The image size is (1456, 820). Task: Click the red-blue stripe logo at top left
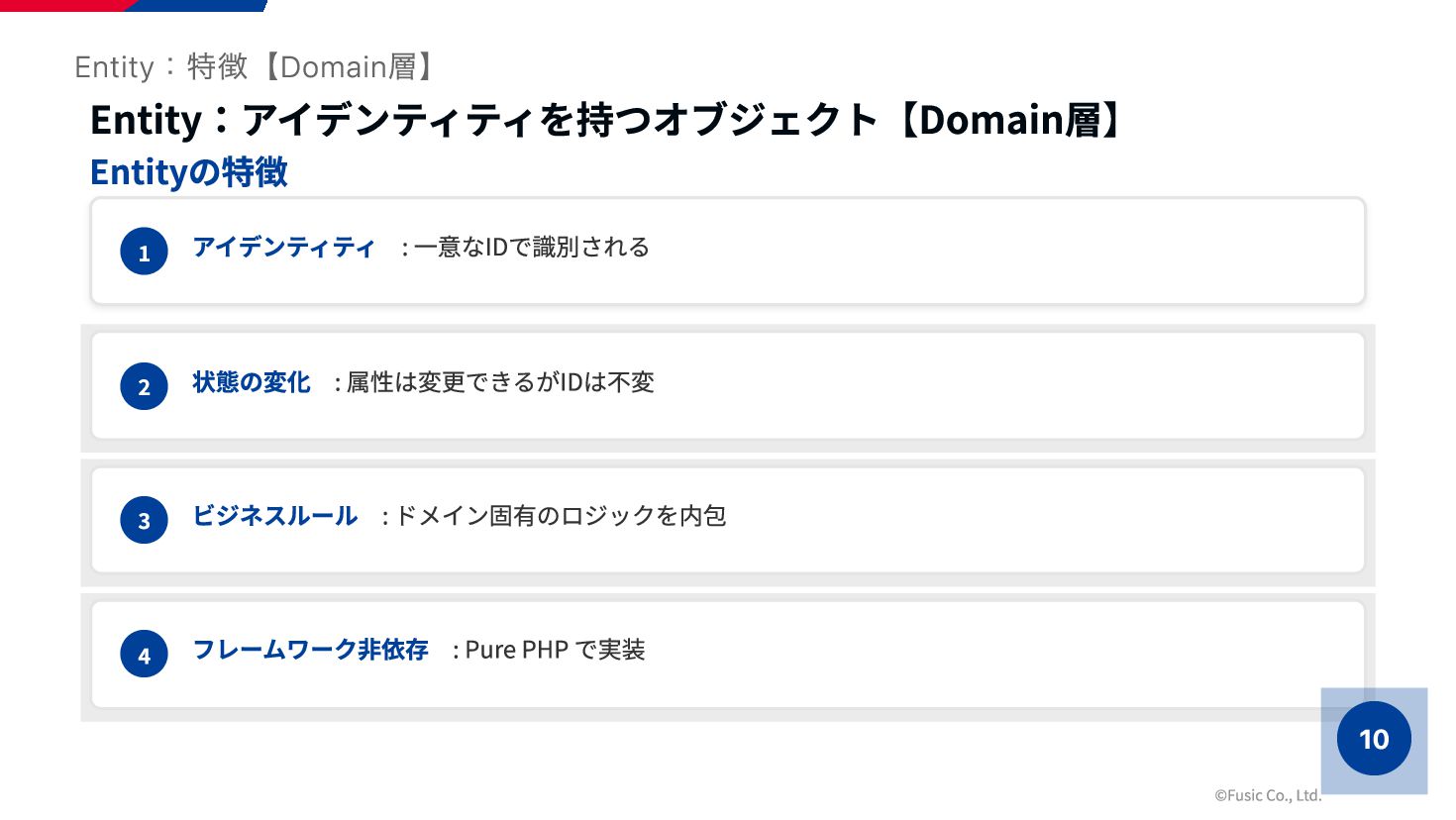(134, 6)
